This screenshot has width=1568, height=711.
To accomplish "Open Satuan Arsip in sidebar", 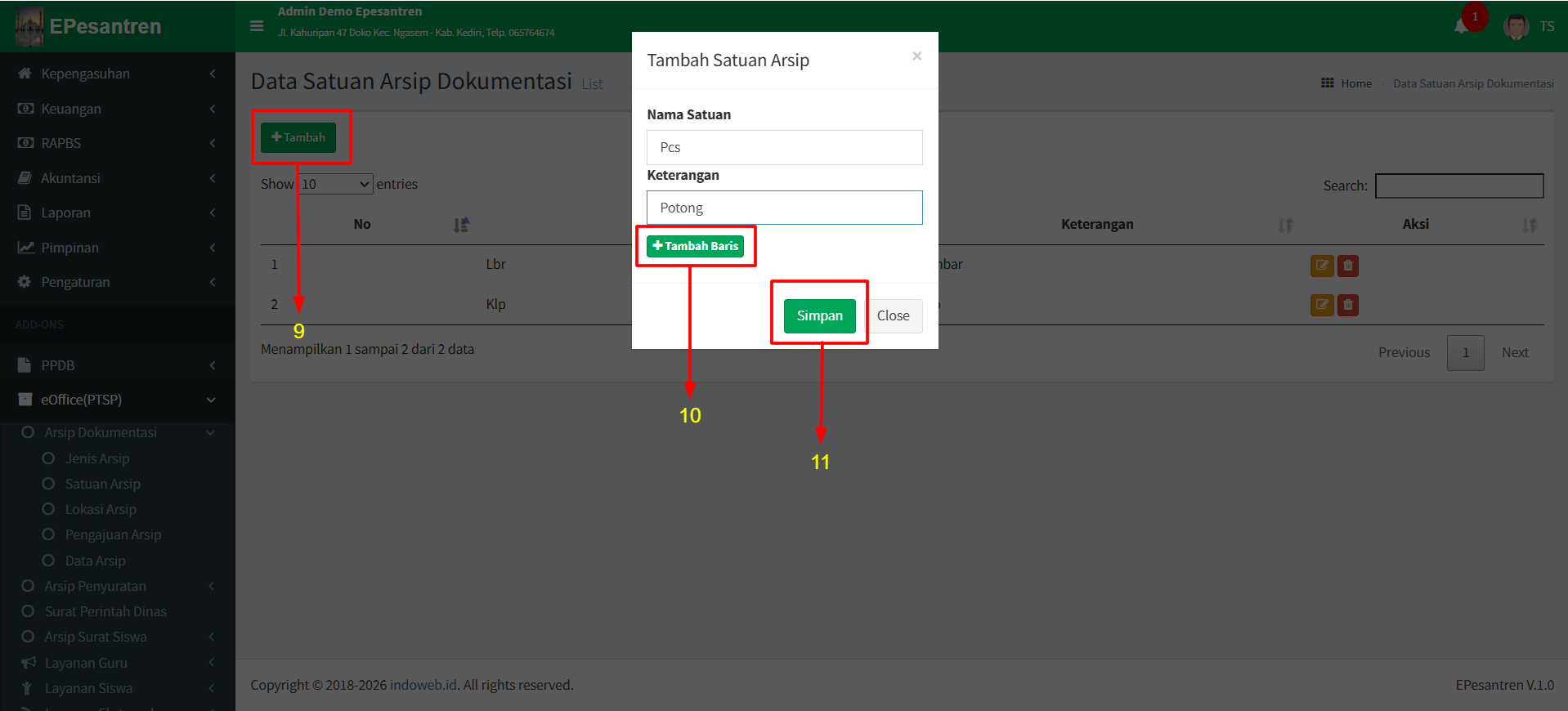I will click(x=102, y=484).
